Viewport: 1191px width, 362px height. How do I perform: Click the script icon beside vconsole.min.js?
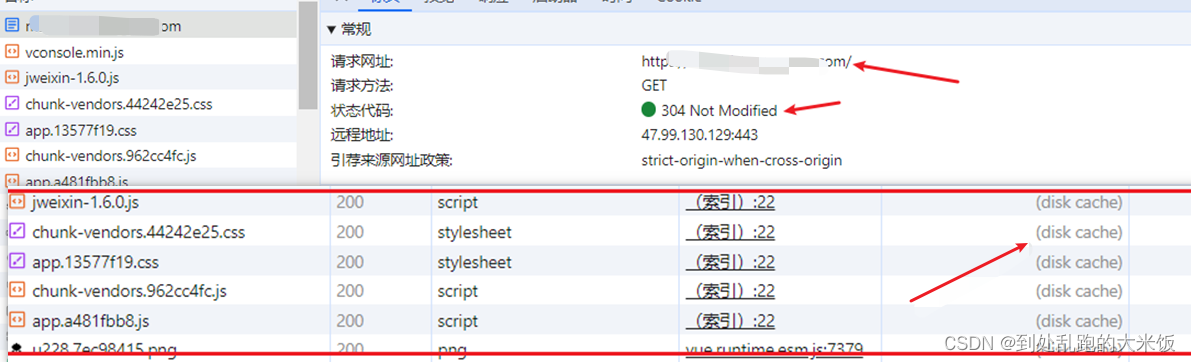pyautogui.click(x=11, y=52)
